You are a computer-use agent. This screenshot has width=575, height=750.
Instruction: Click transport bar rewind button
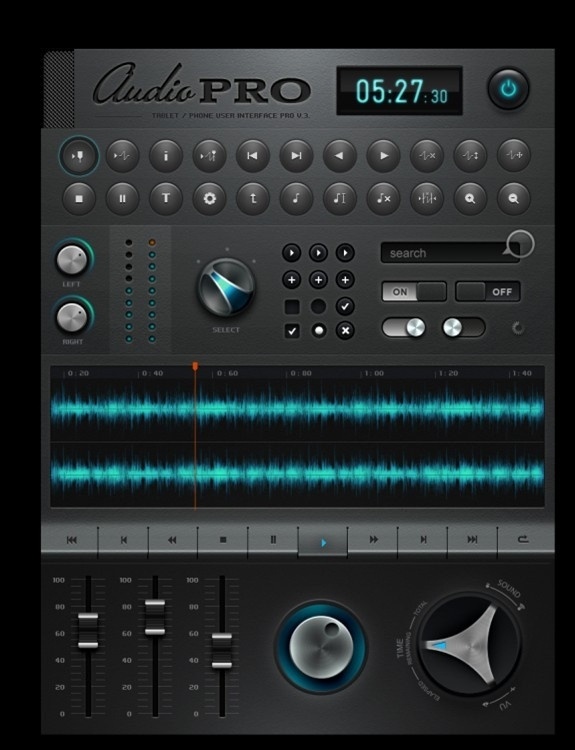pyautogui.click(x=172, y=540)
